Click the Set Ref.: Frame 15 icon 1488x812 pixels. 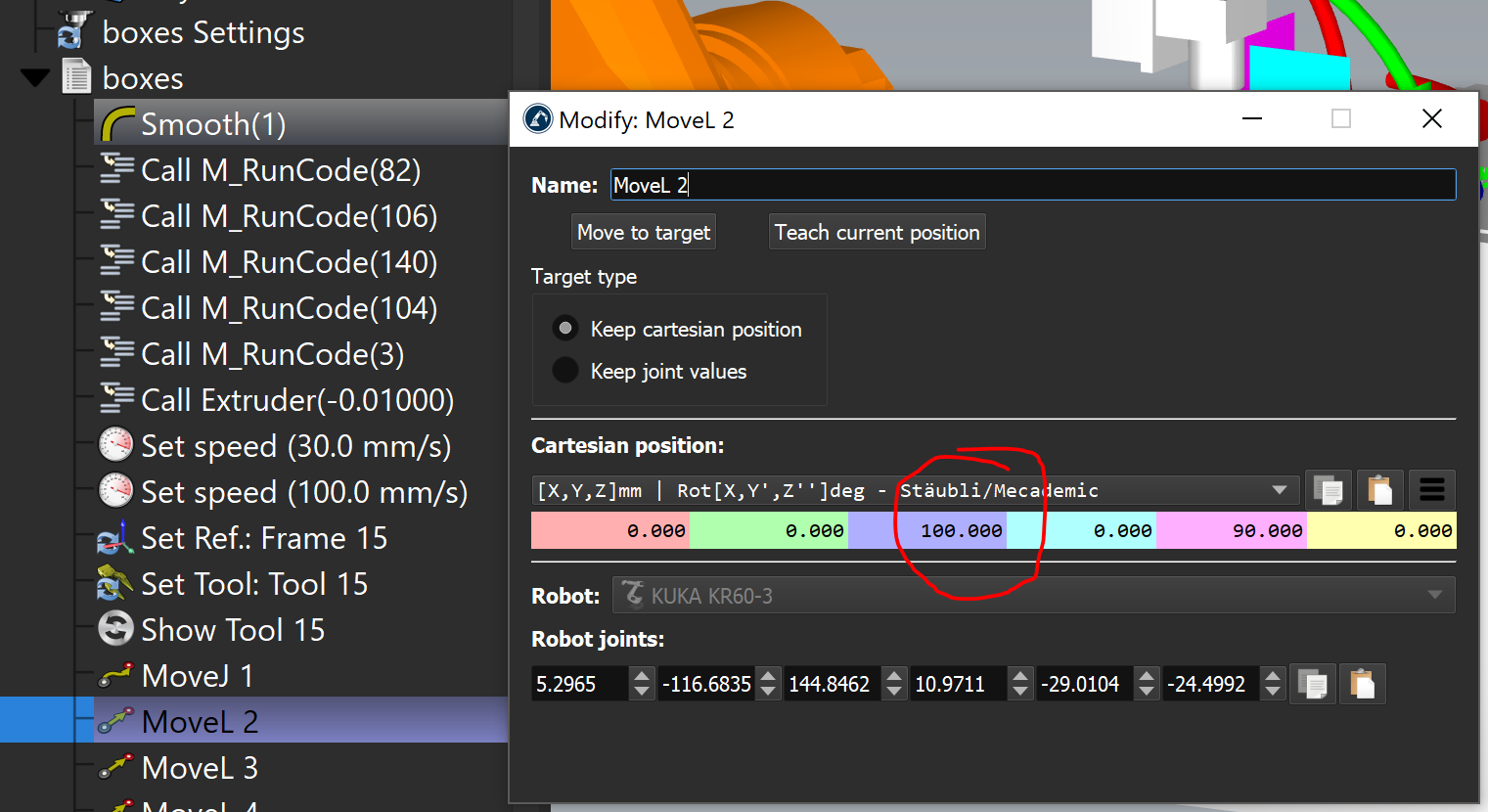point(115,538)
